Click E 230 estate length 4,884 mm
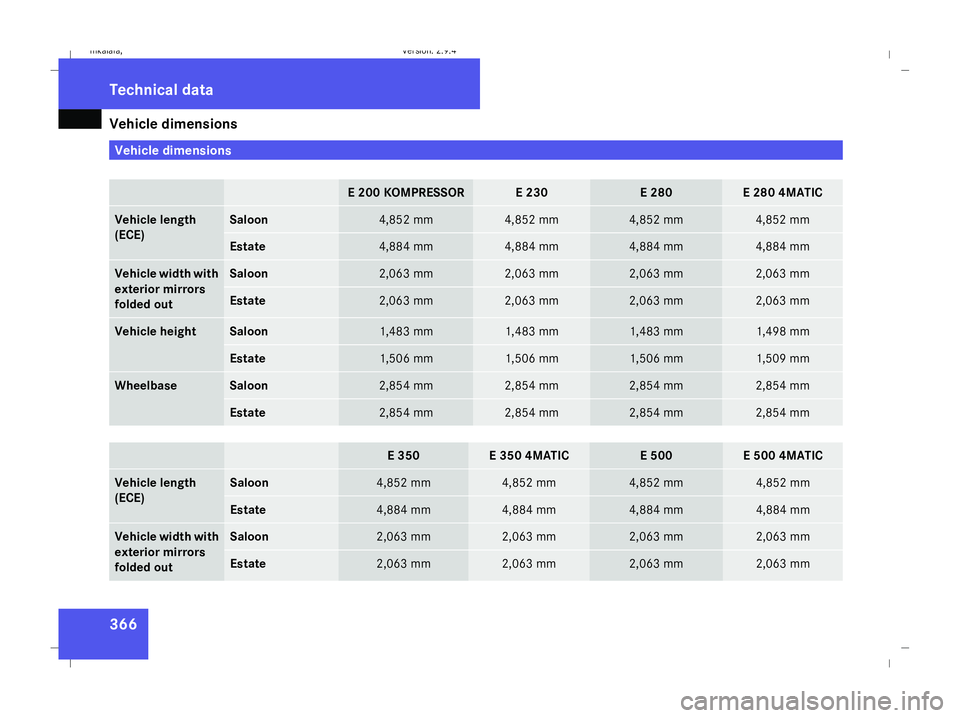The width and height of the screenshot is (960, 718). click(531, 247)
